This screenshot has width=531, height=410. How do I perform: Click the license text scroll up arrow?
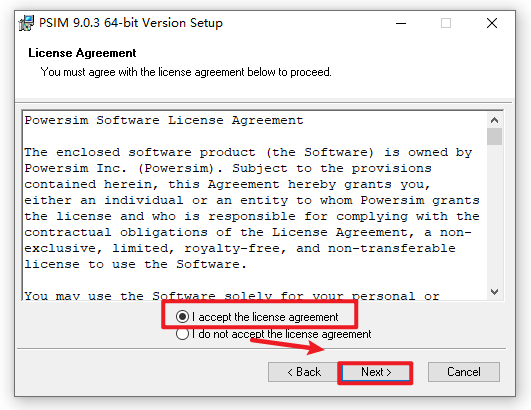pyautogui.click(x=494, y=120)
